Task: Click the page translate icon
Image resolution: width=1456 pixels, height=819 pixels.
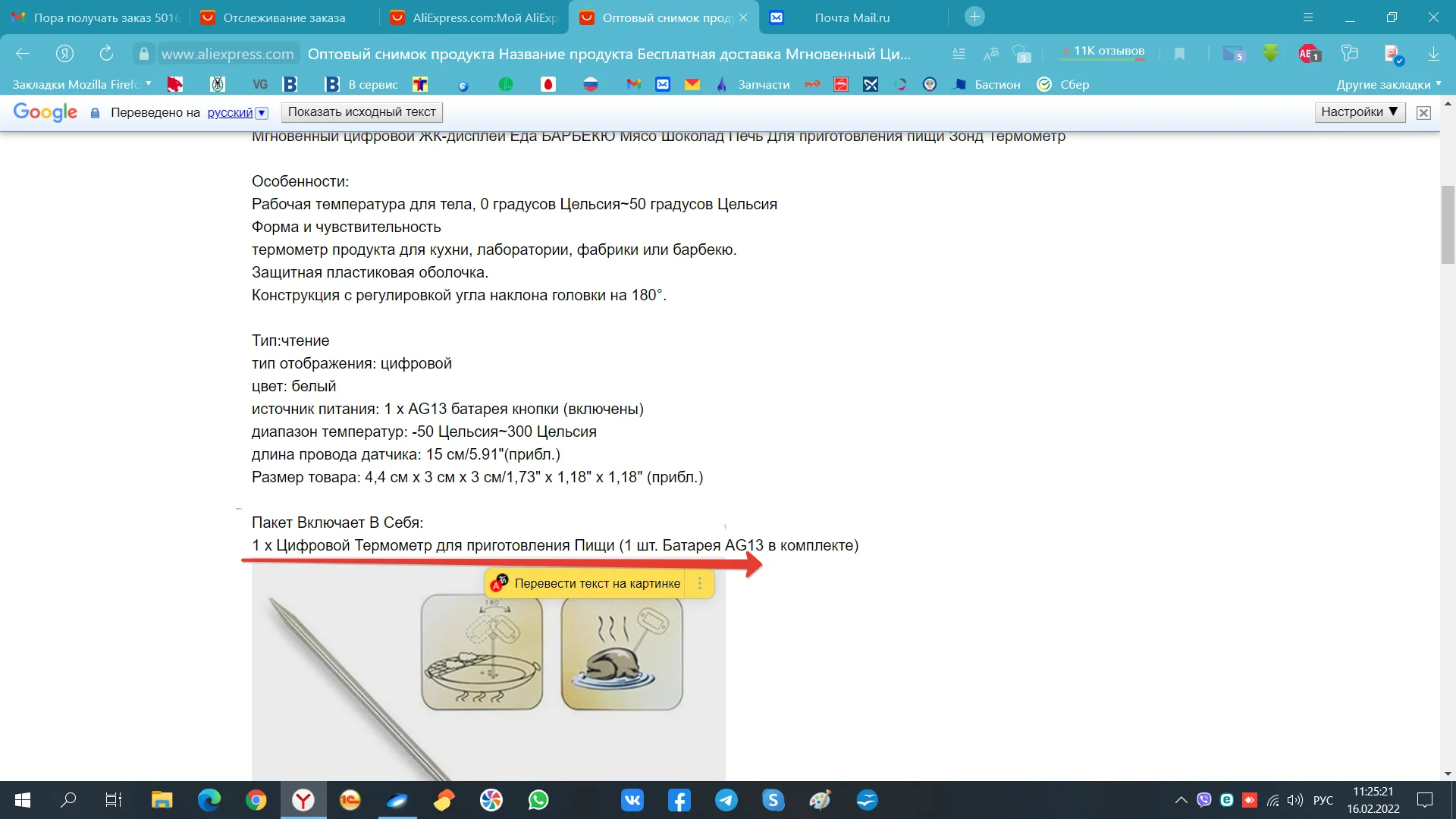Action: coord(990,54)
